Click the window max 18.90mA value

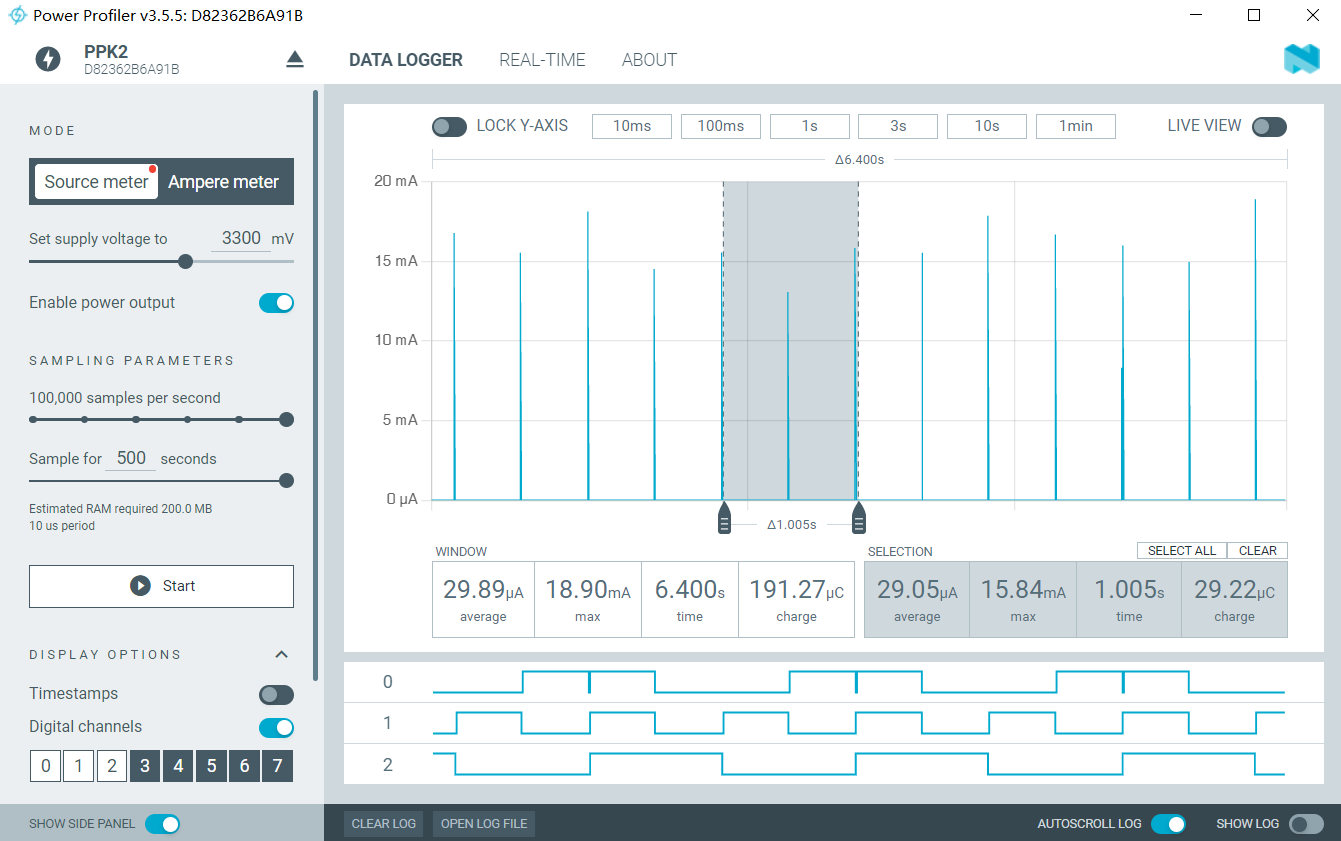click(x=588, y=590)
